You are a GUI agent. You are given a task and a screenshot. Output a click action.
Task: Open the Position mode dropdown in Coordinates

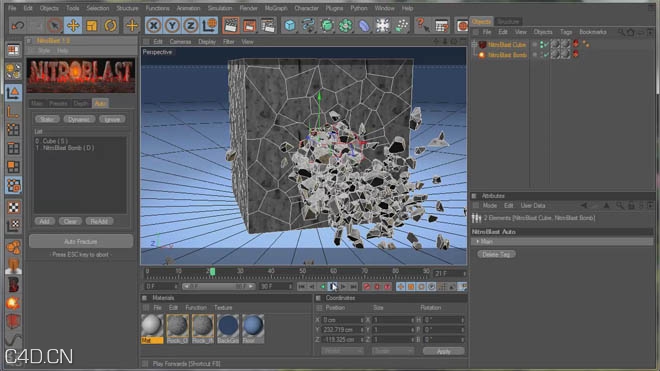[x=342, y=351]
